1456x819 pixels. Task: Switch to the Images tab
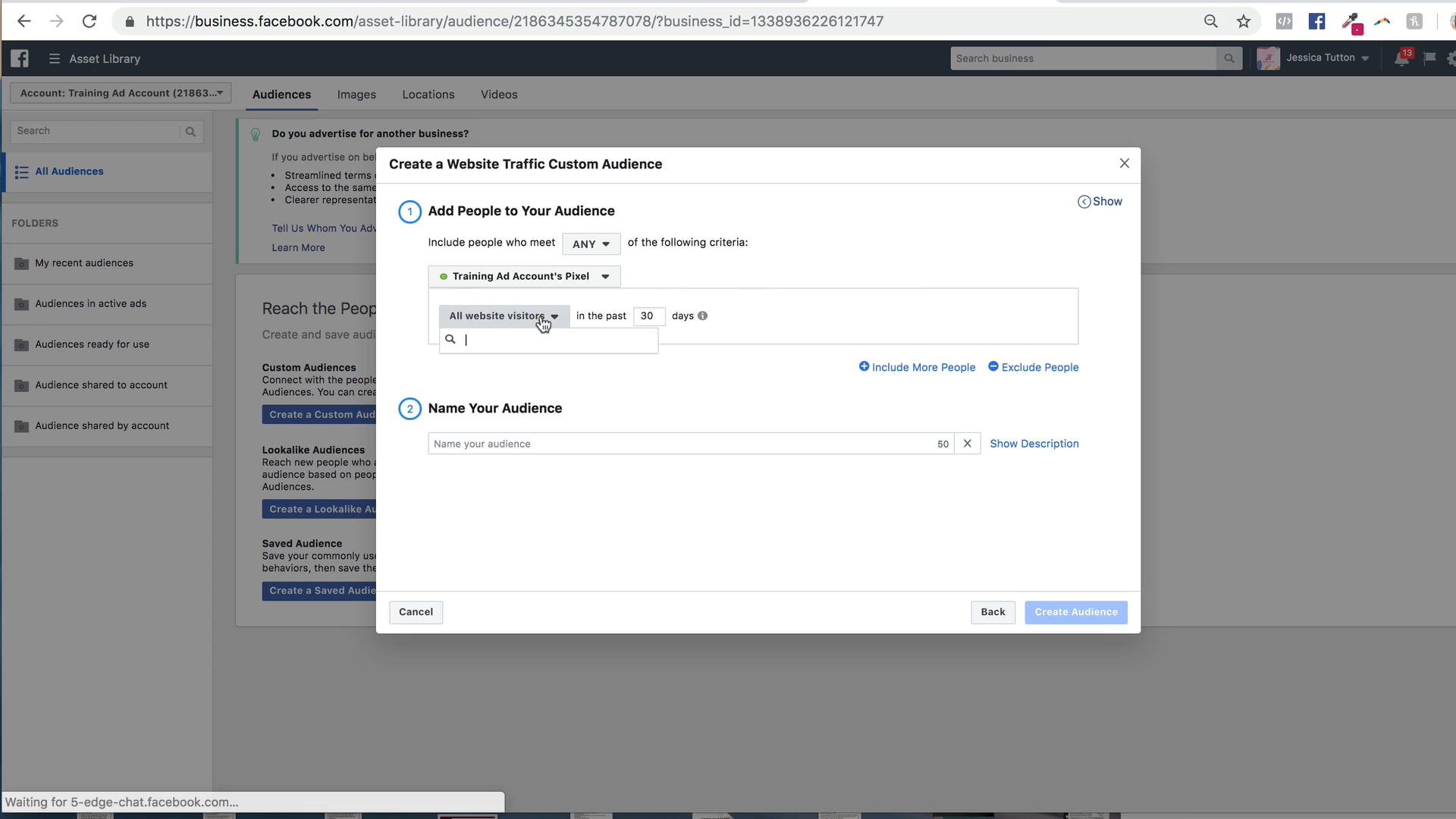click(x=356, y=94)
